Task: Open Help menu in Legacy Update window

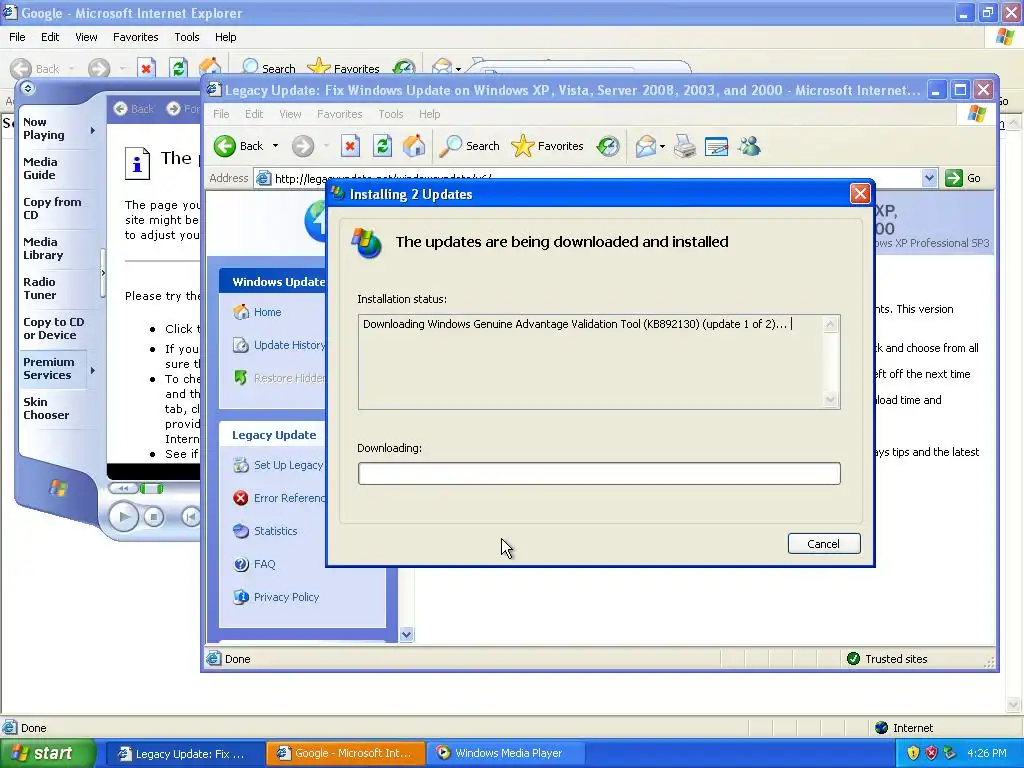Action: point(429,114)
